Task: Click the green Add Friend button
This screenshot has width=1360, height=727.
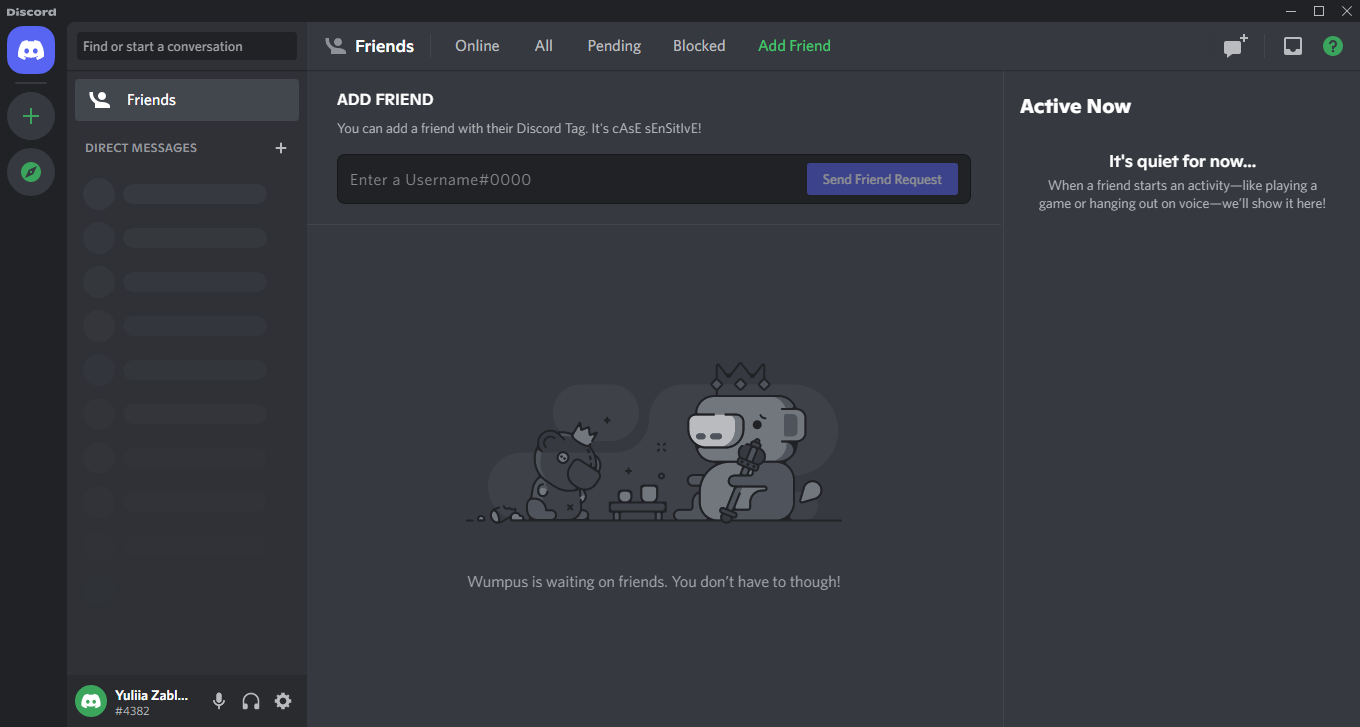Action: coord(794,46)
